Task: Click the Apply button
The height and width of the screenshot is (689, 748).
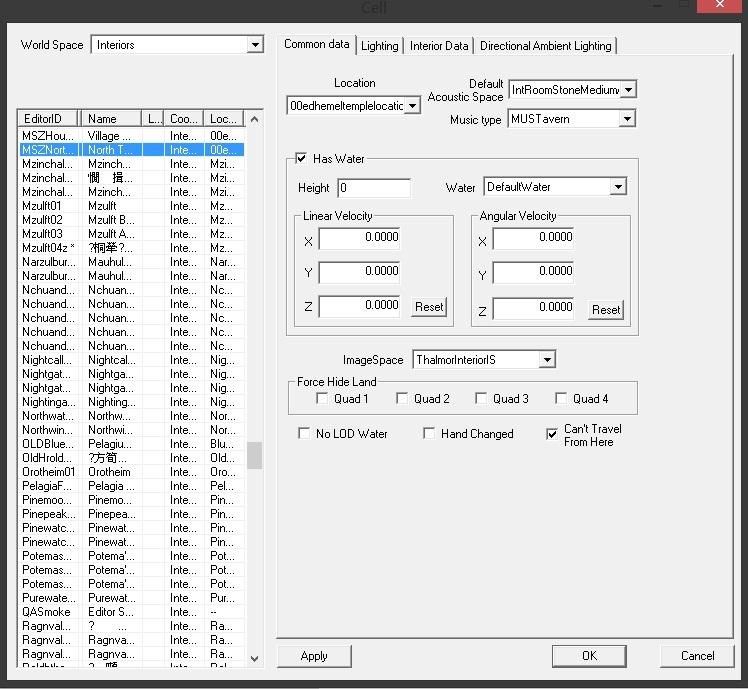Action: [x=314, y=656]
